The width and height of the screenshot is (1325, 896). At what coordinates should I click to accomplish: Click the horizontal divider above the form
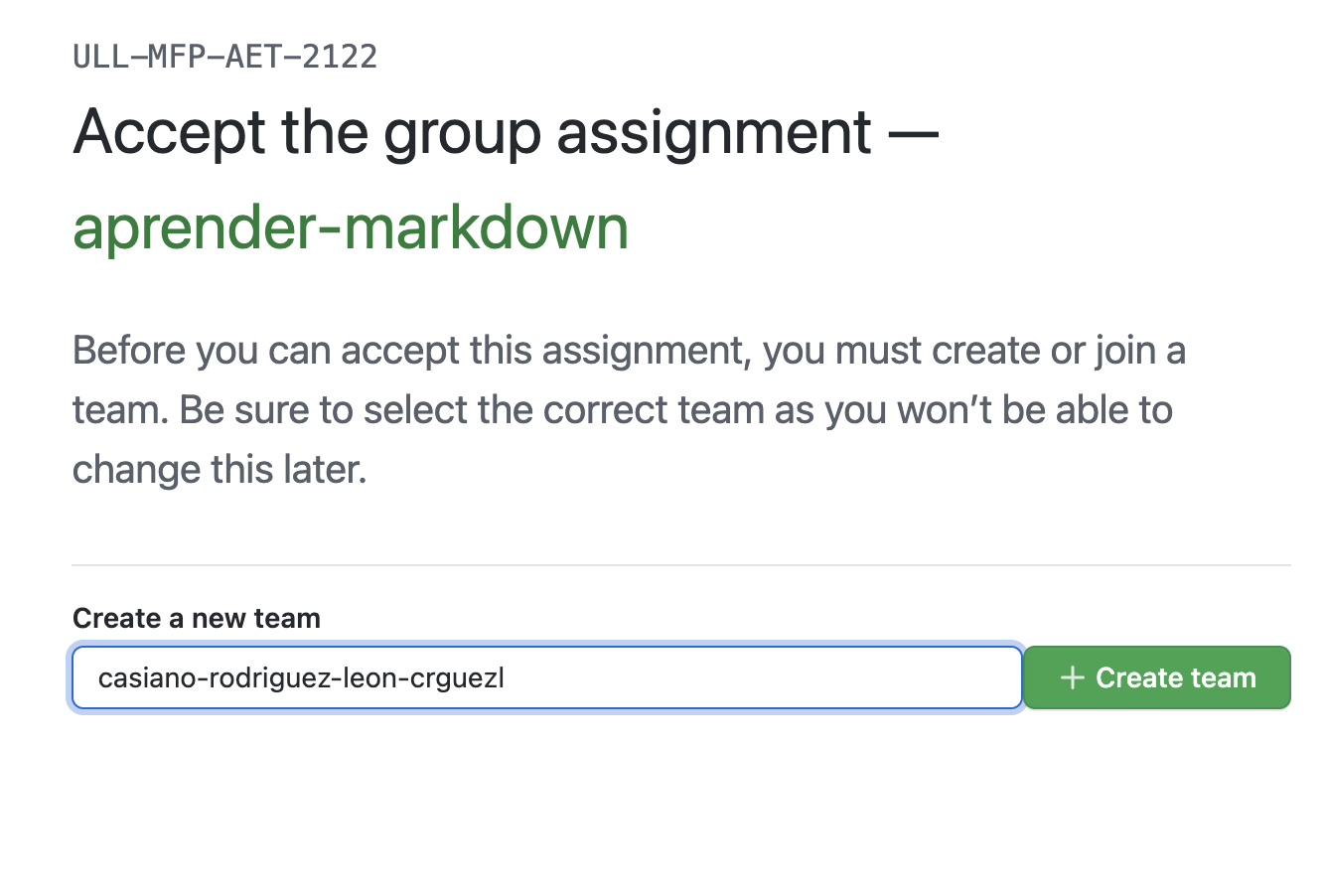coord(681,565)
